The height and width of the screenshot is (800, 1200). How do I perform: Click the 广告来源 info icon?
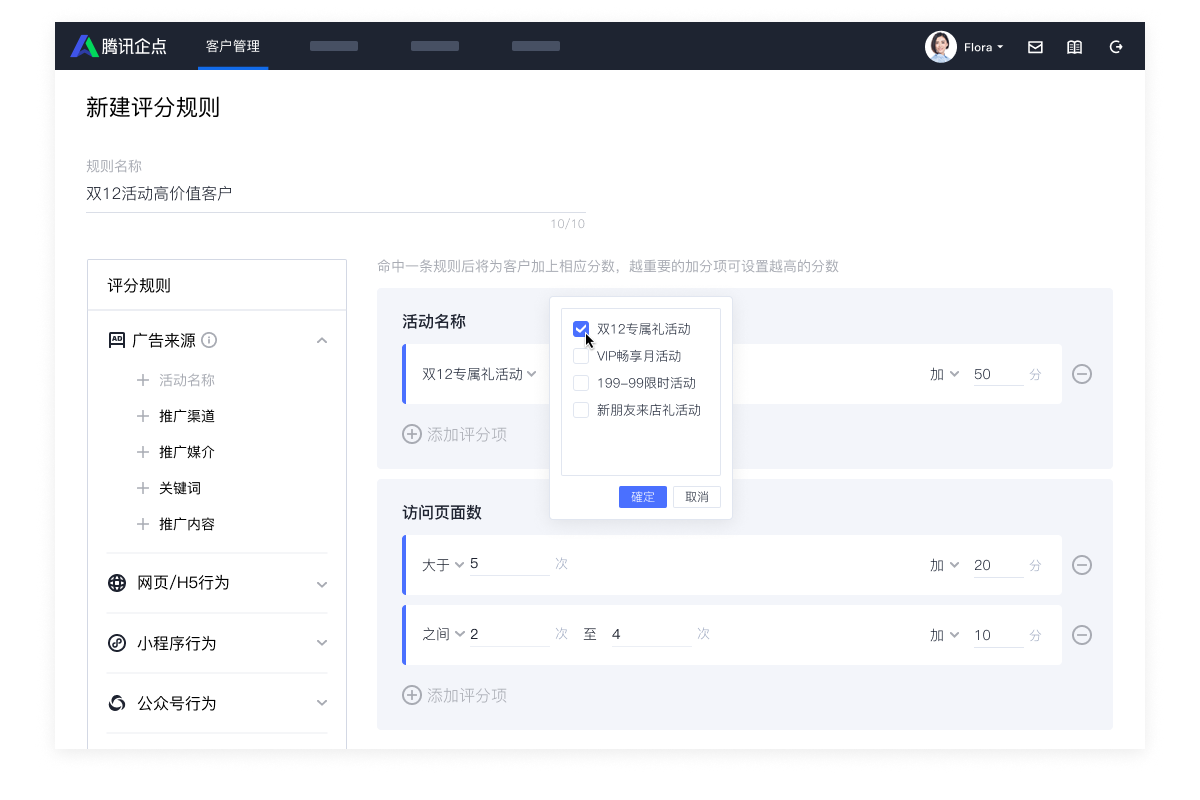pyautogui.click(x=209, y=340)
